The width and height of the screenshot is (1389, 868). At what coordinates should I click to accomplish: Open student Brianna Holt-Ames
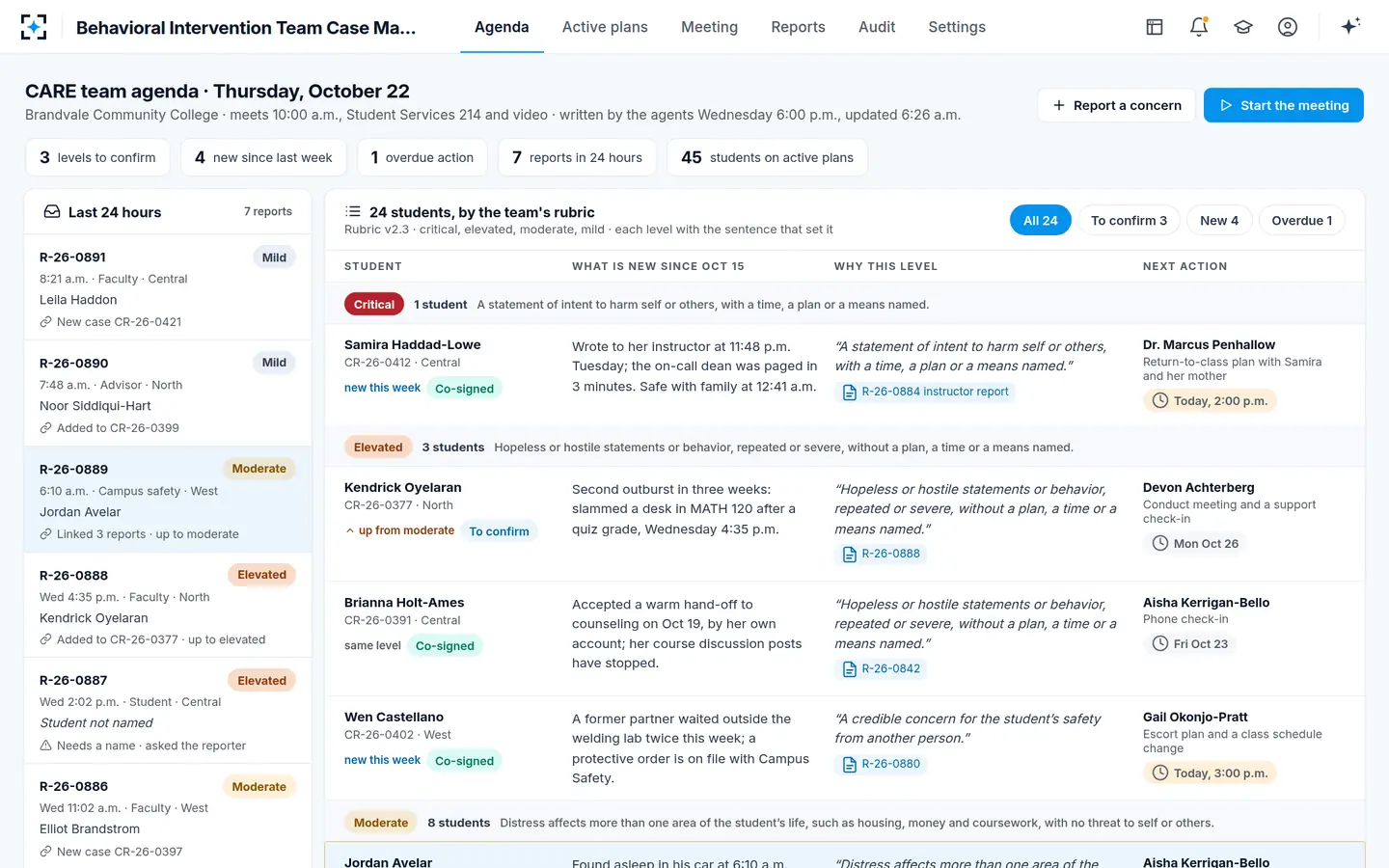click(x=404, y=603)
